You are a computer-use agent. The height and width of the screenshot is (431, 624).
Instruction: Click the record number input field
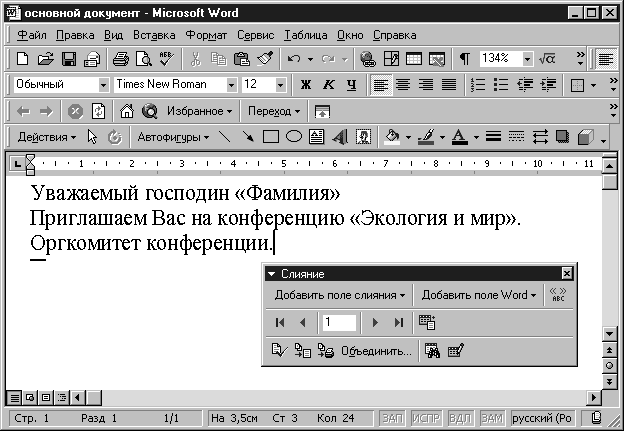(x=339, y=322)
